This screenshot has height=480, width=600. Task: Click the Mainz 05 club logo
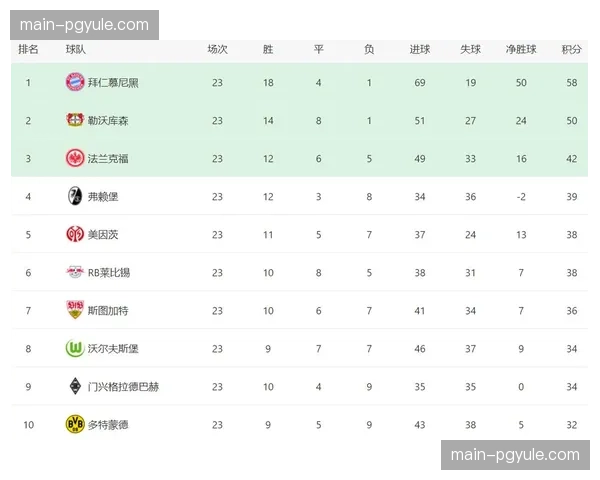pos(75,234)
